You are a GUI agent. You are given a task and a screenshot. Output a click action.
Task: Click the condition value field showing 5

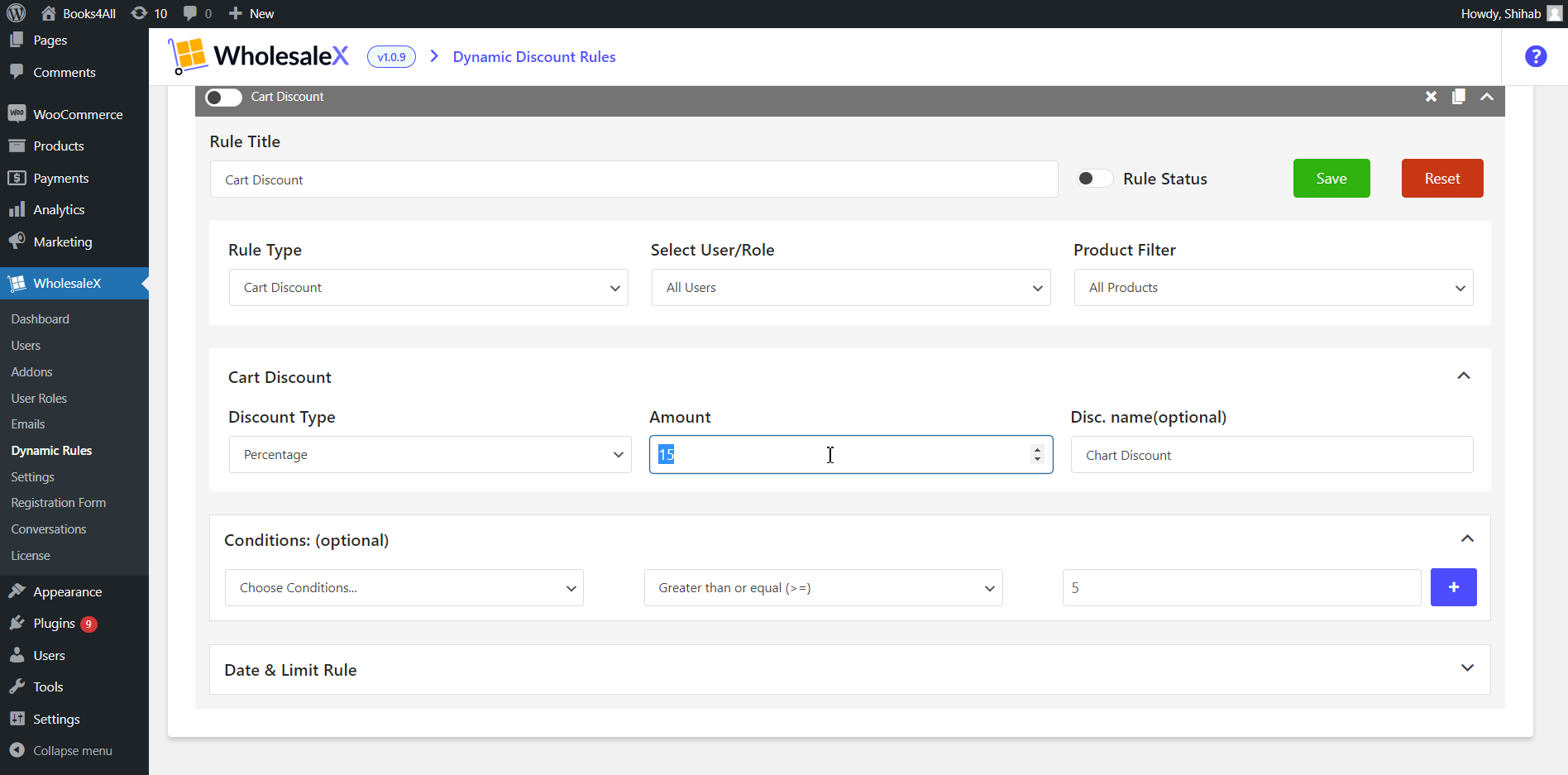(1242, 588)
